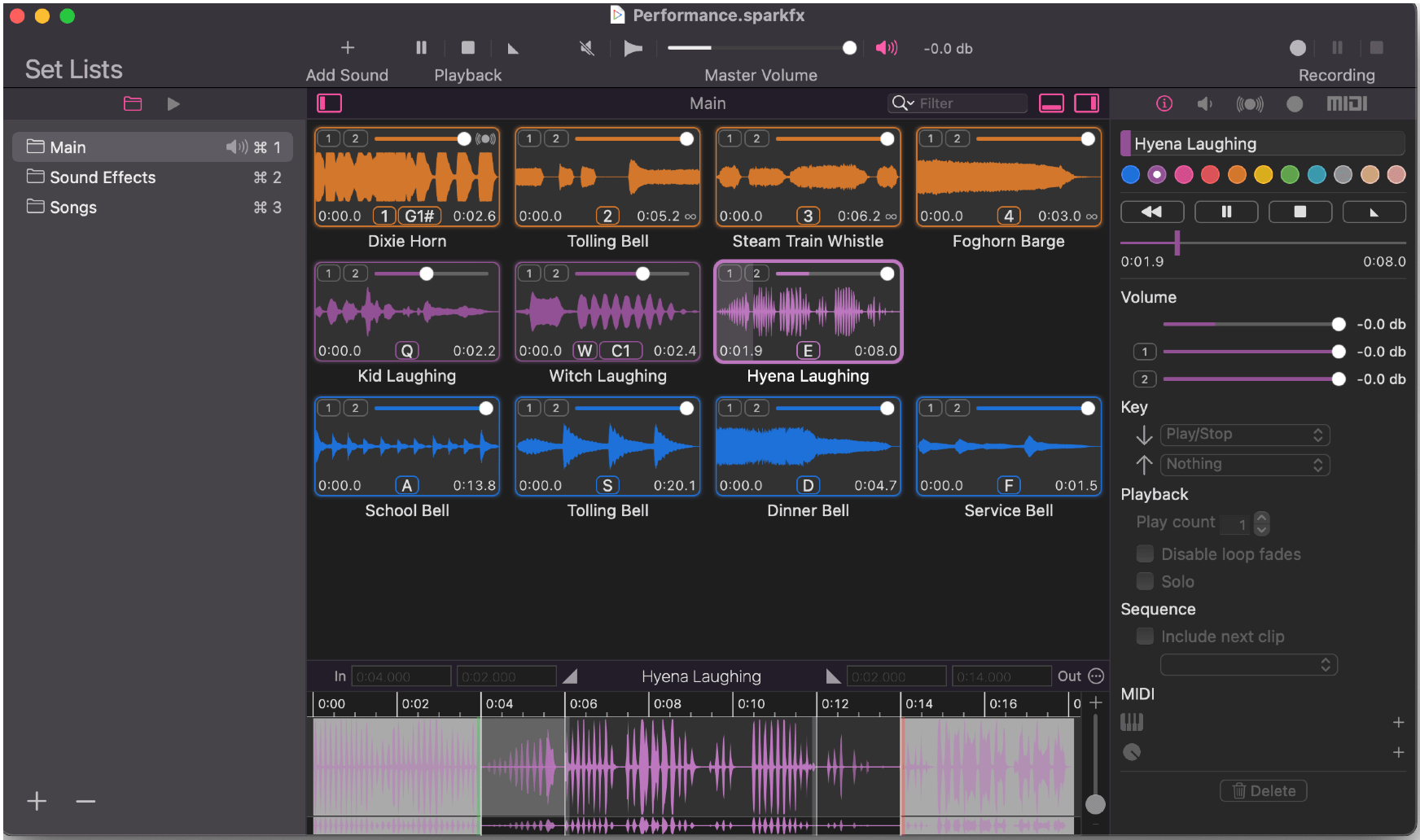
Task: Select the blue color swatch for Hyena Laughing
Action: (x=1130, y=174)
